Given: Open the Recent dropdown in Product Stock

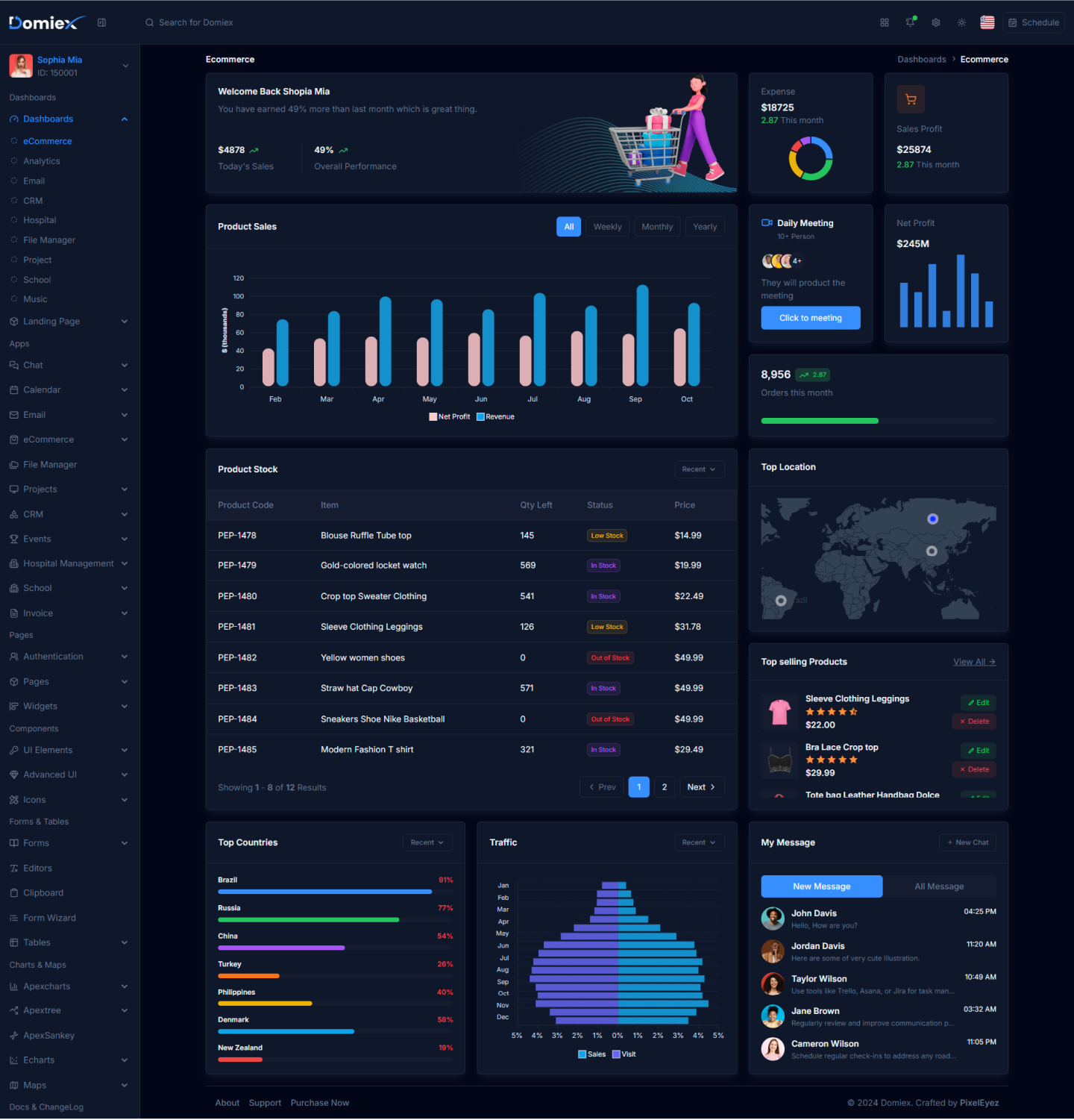Looking at the screenshot, I should point(698,469).
